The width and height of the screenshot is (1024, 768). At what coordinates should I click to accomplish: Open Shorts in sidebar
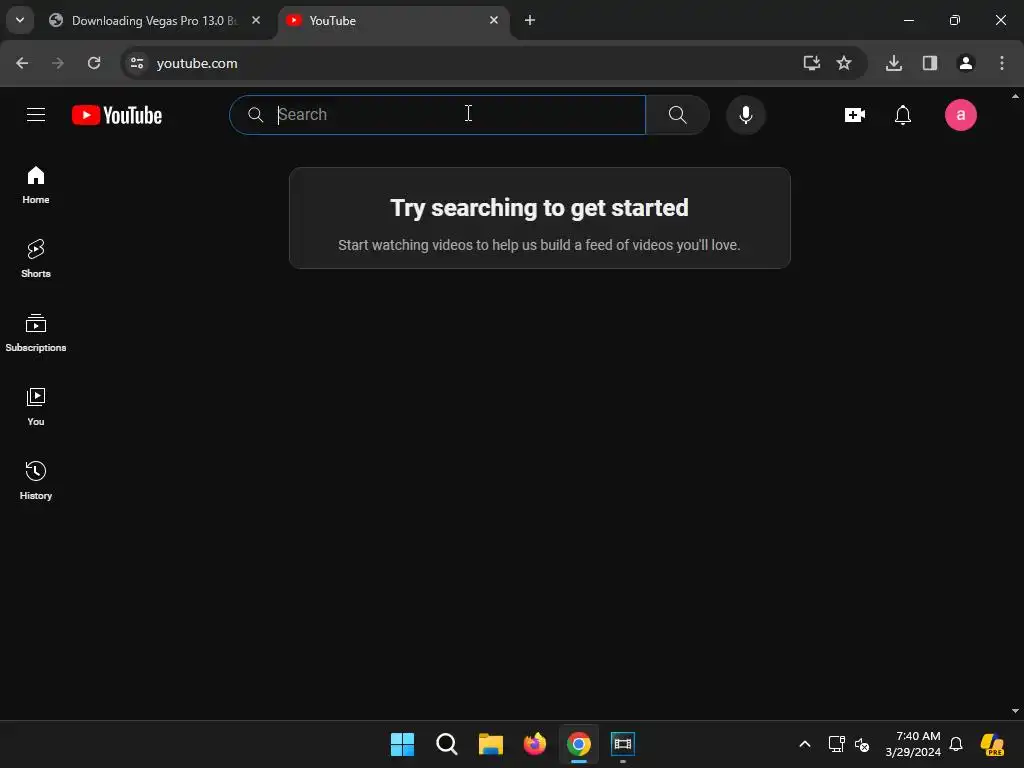pos(36,259)
